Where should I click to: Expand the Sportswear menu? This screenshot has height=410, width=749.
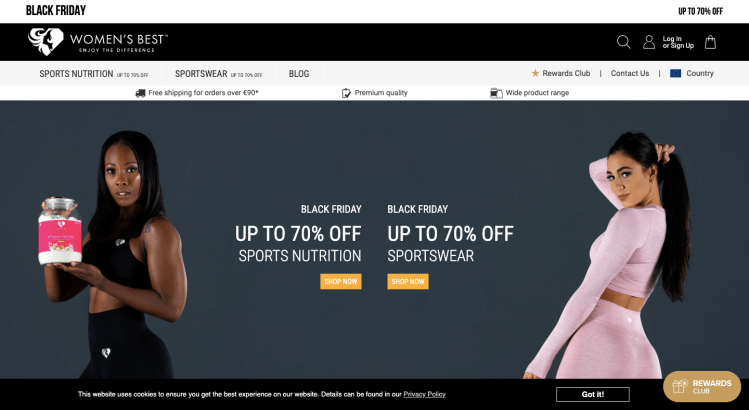219,74
